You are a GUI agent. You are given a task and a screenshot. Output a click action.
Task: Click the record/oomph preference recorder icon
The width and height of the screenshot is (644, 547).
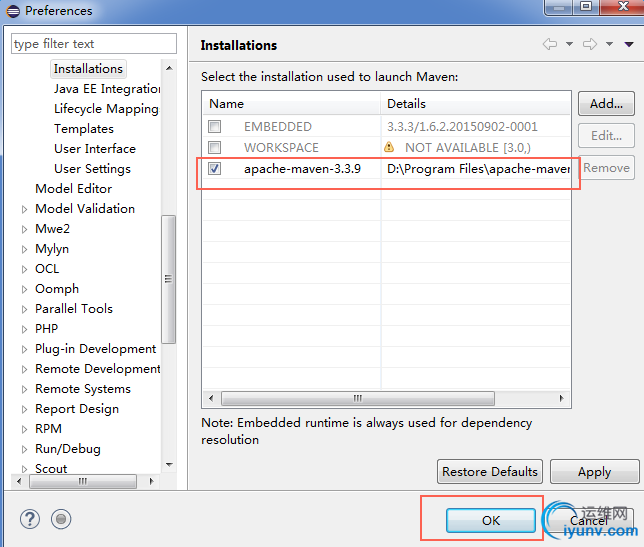coord(61,519)
